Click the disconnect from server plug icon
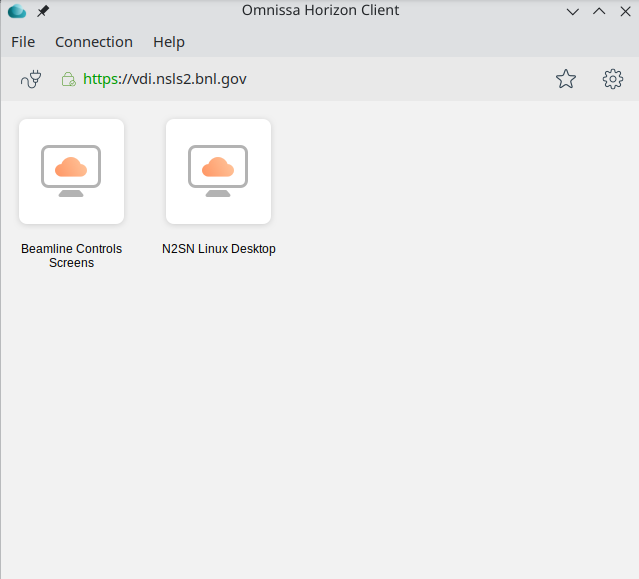 30,79
